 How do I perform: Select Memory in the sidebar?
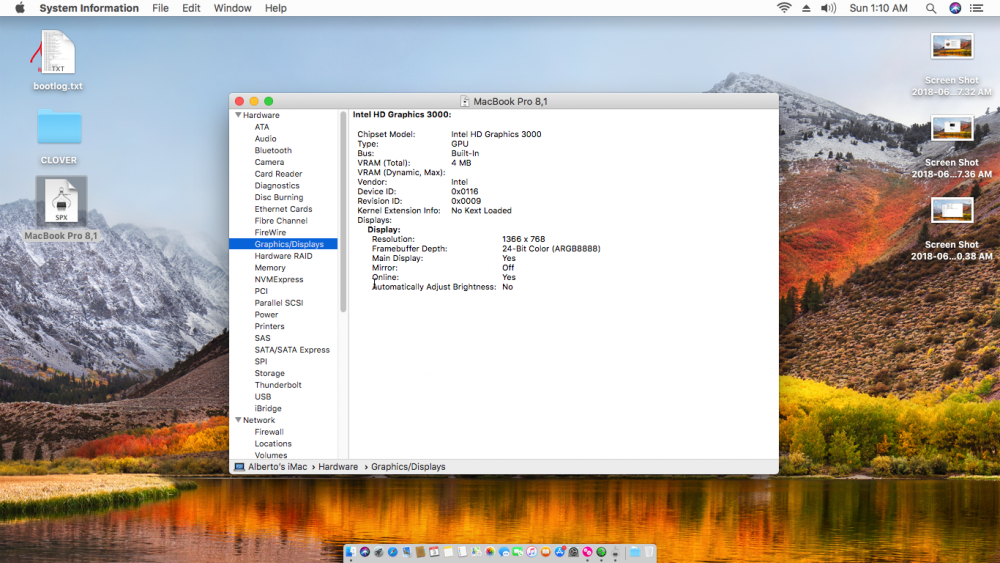point(270,268)
